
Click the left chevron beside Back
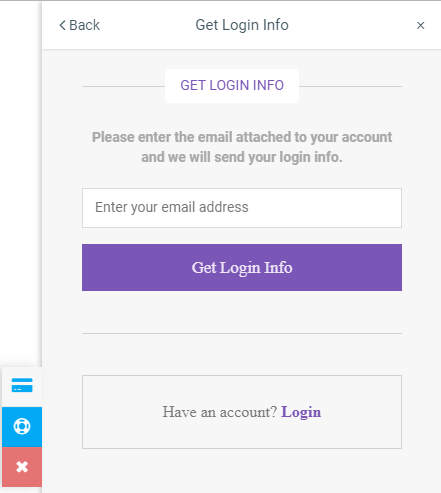(62, 25)
